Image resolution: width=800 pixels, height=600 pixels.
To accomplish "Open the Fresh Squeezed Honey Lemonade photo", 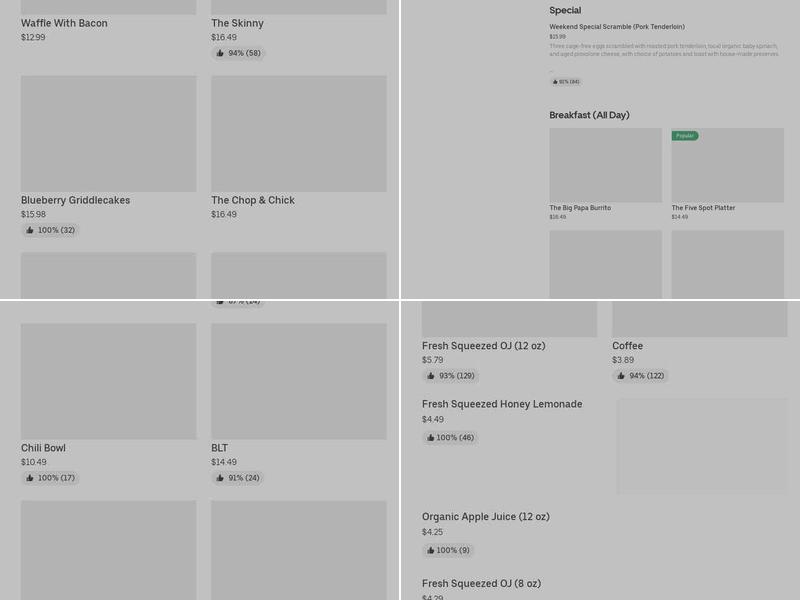I will [702, 446].
